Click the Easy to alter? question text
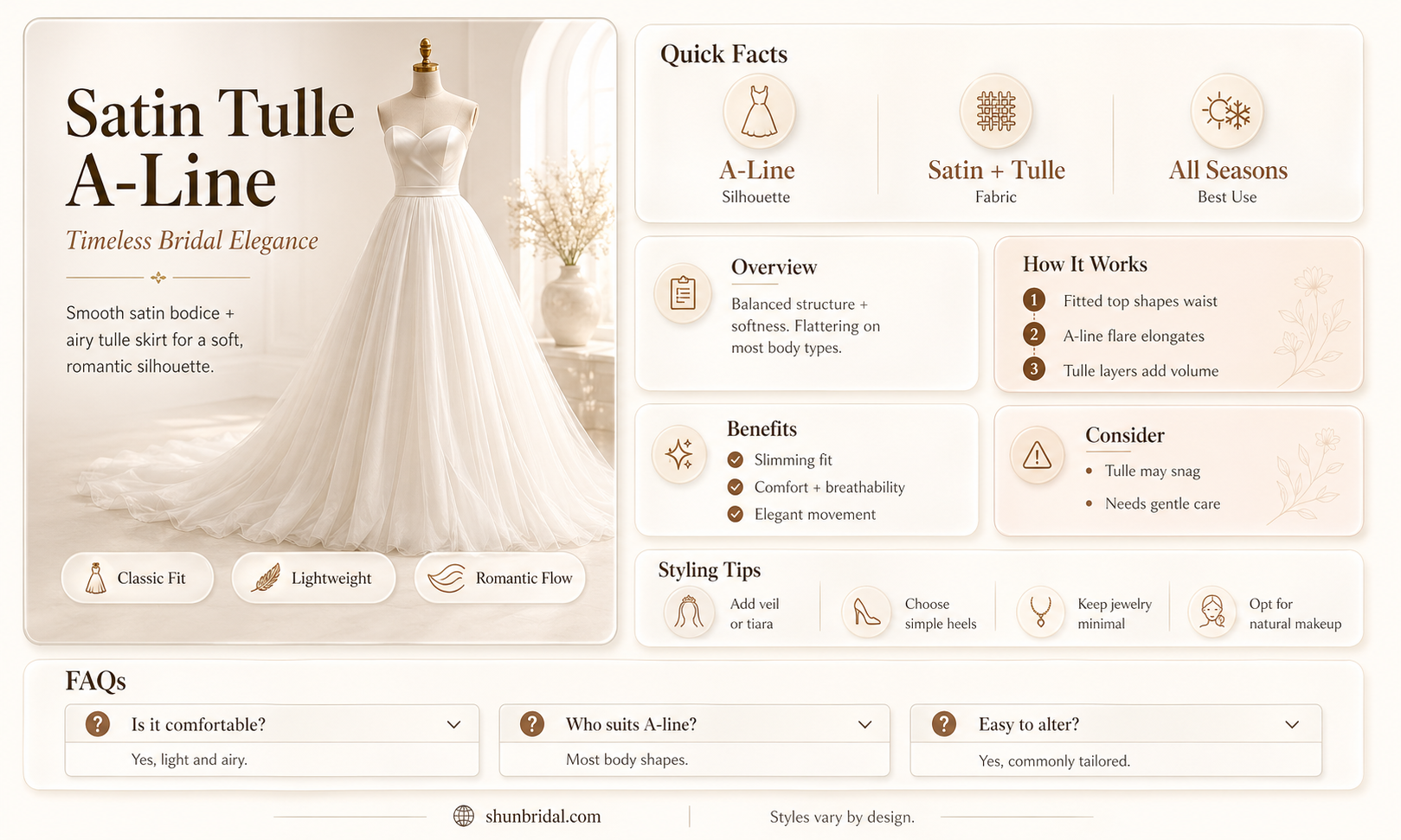Screen dimensions: 1401x840 (1029, 724)
